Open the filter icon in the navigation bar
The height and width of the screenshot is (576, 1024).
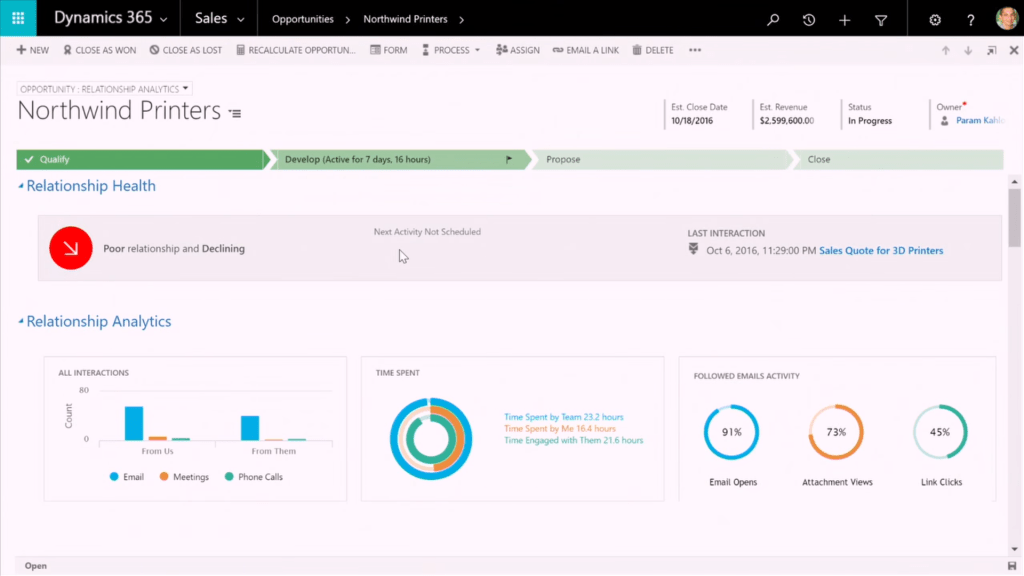tap(880, 18)
